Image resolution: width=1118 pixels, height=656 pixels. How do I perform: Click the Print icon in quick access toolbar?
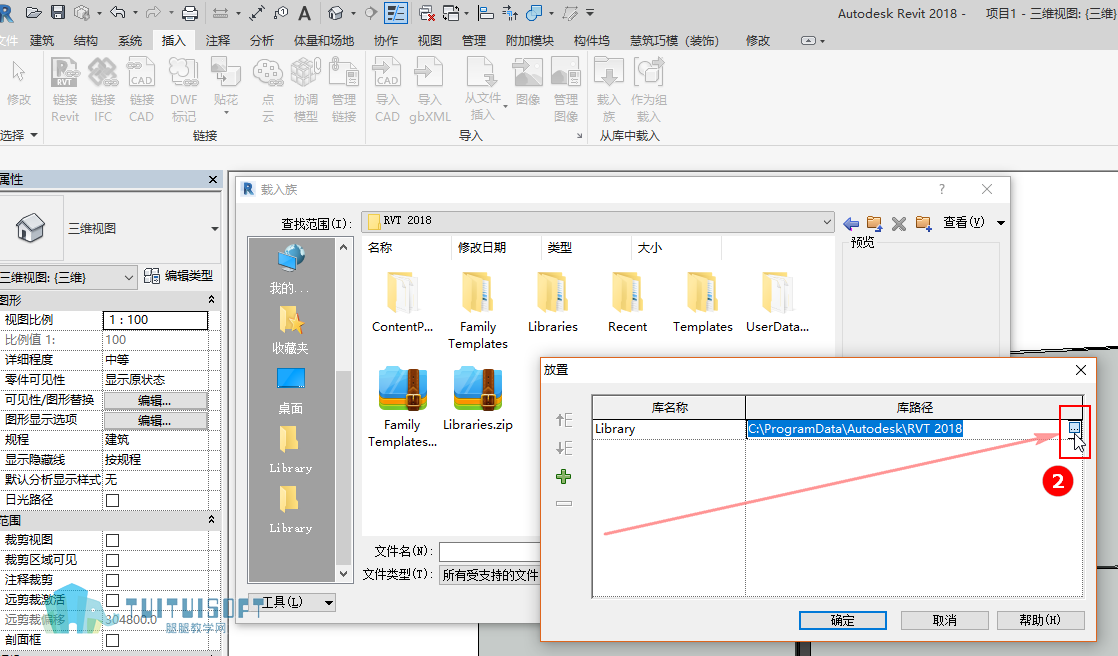click(x=190, y=12)
